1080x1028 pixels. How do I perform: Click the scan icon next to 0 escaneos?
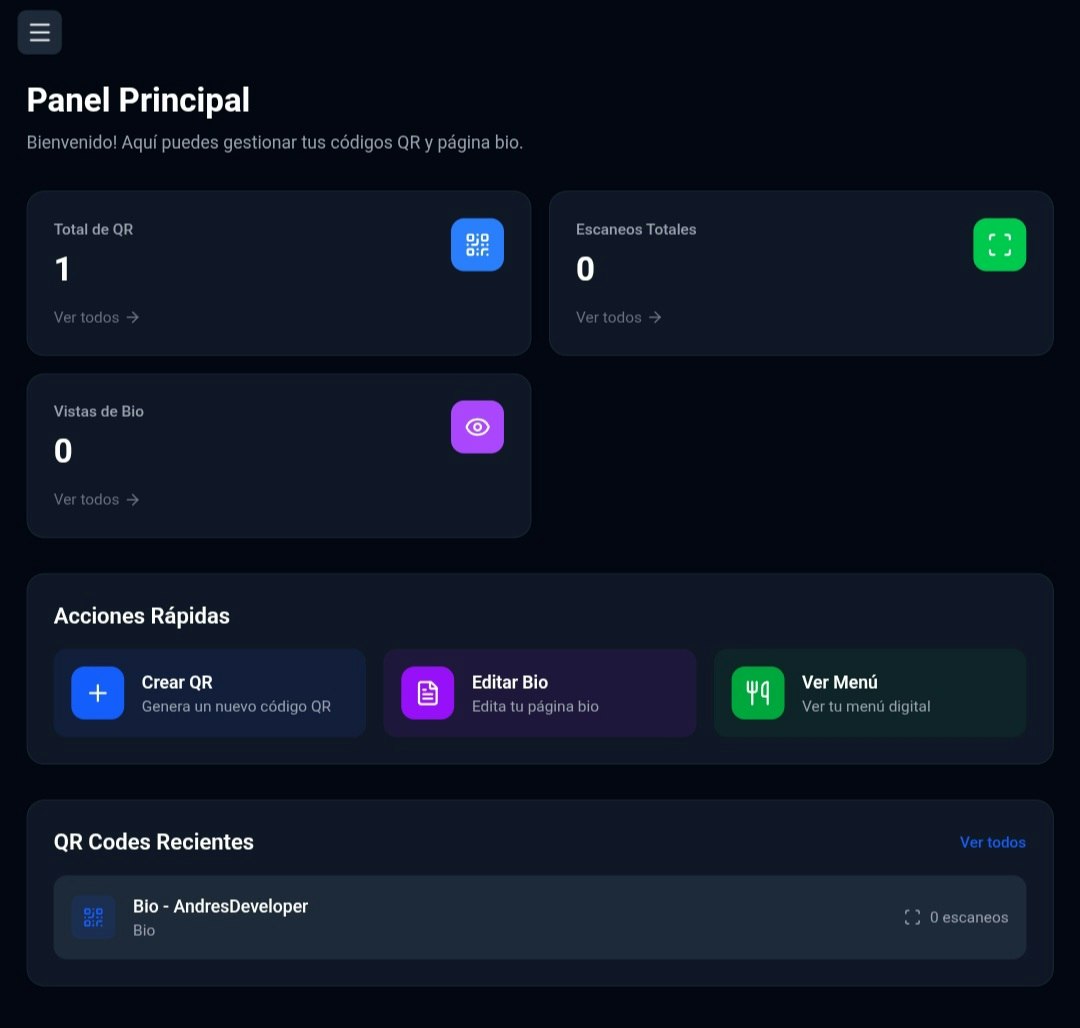(911, 916)
